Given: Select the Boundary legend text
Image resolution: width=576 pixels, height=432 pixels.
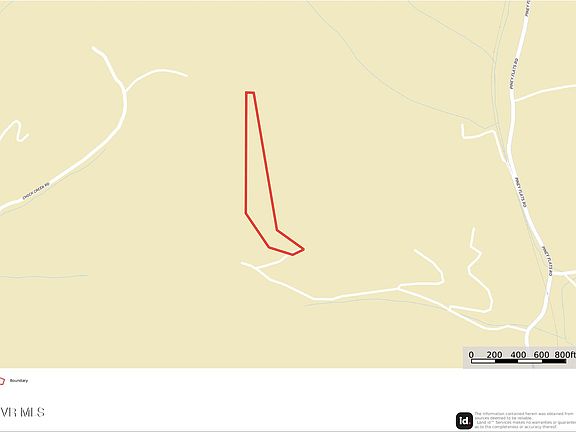Looking at the screenshot, I should click(19, 381).
